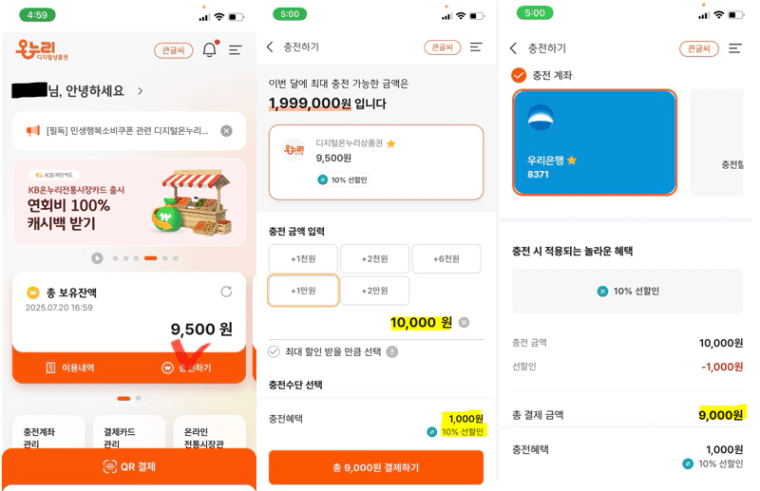760x491 pixels.
Task: Tap 총 9,000원 결제하기 button
Action: (x=376, y=467)
